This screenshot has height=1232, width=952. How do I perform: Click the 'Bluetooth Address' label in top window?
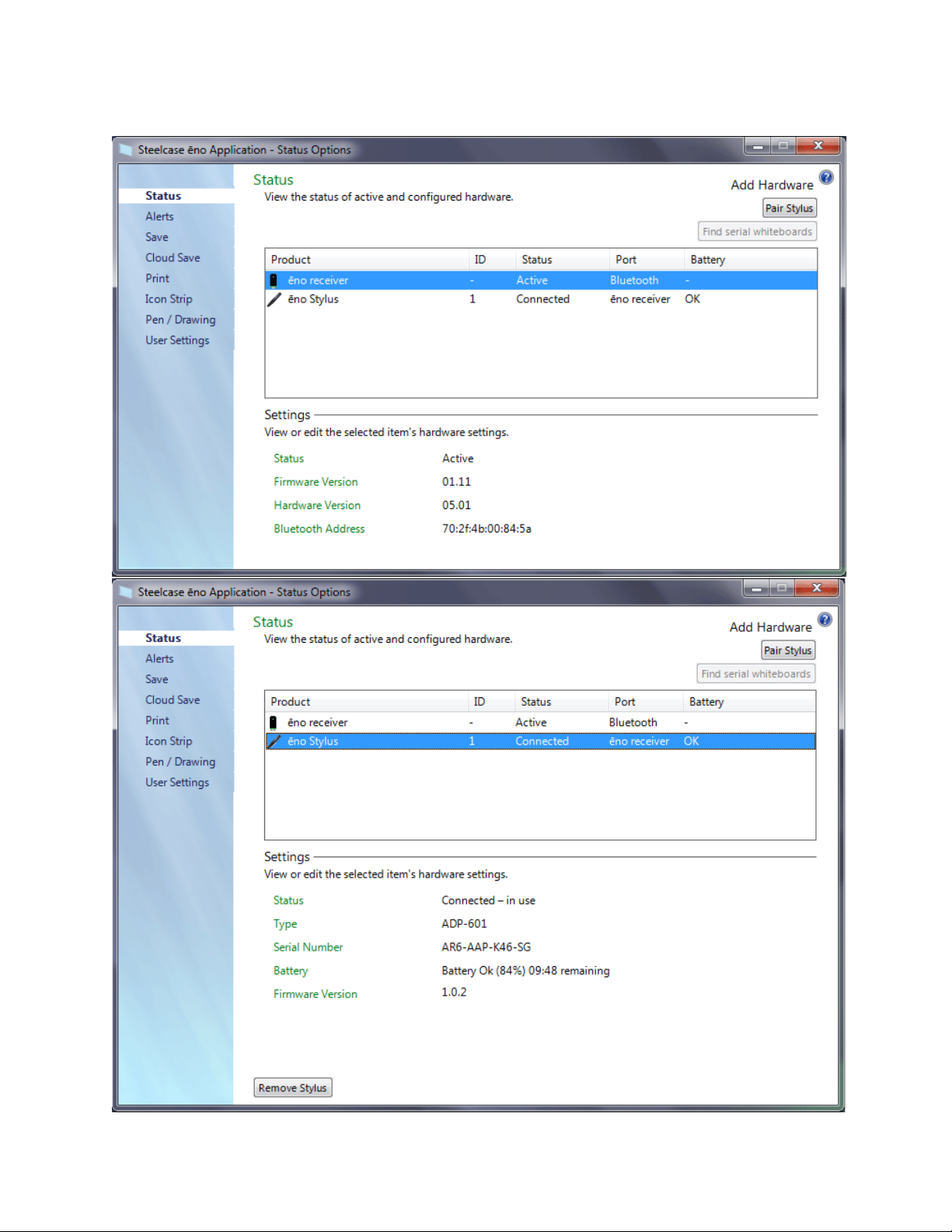319,529
